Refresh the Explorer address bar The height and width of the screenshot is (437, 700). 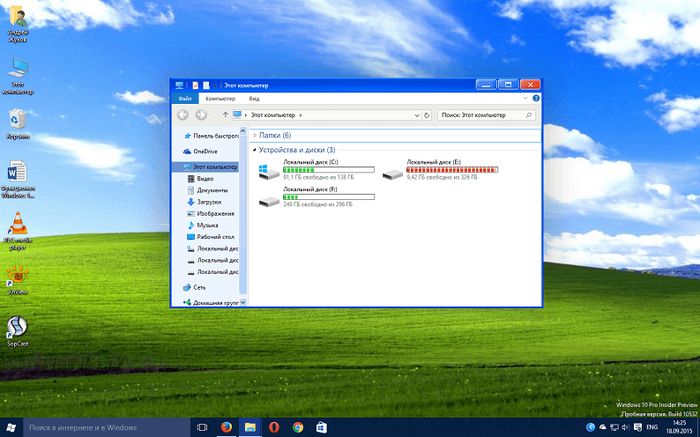(x=428, y=115)
